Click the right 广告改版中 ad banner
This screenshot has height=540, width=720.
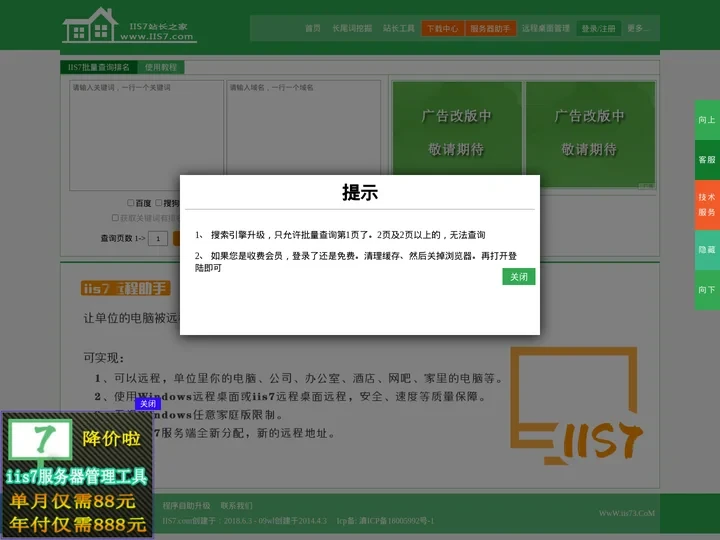coord(590,134)
